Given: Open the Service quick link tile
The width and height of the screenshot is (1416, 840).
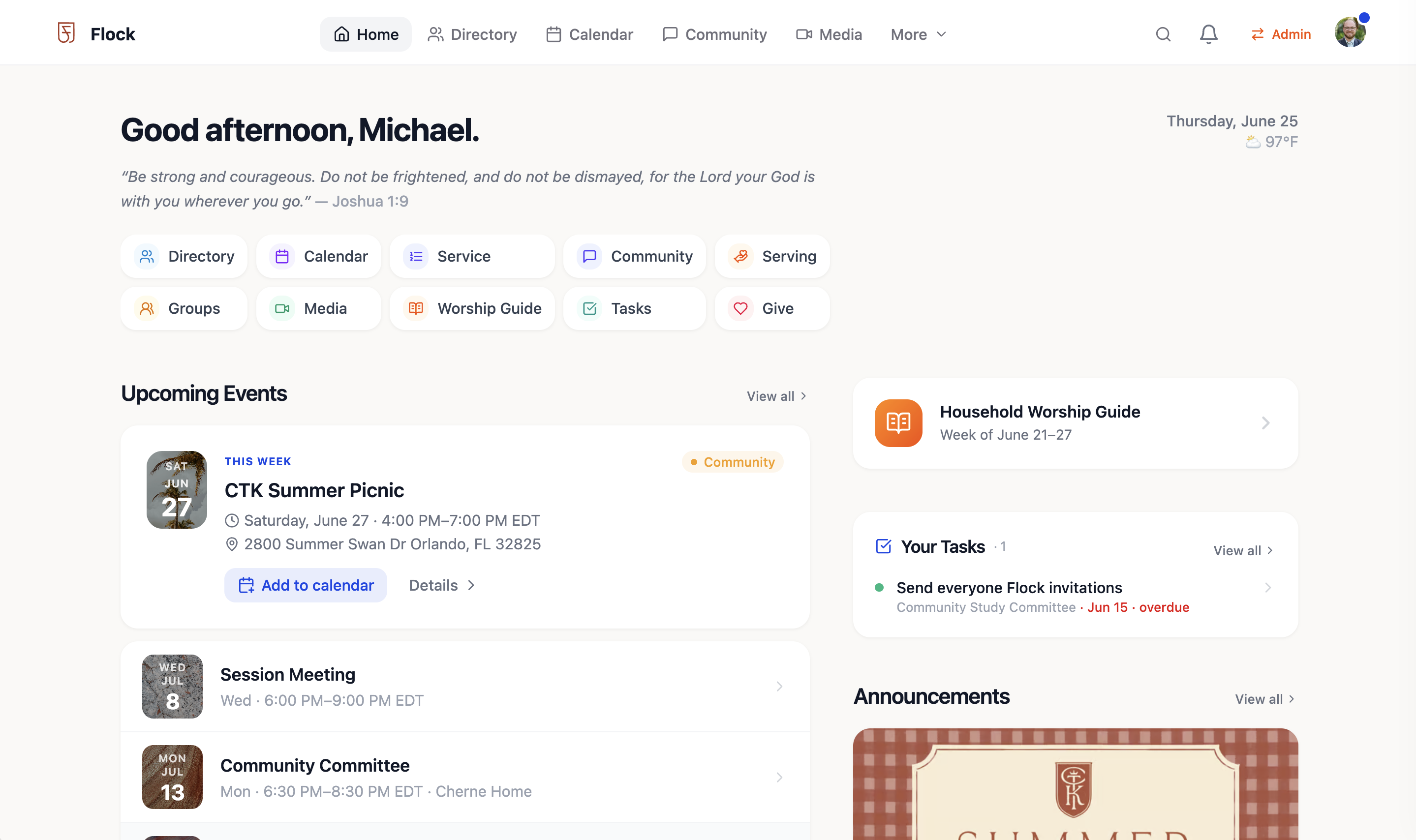Looking at the screenshot, I should pyautogui.click(x=472, y=256).
